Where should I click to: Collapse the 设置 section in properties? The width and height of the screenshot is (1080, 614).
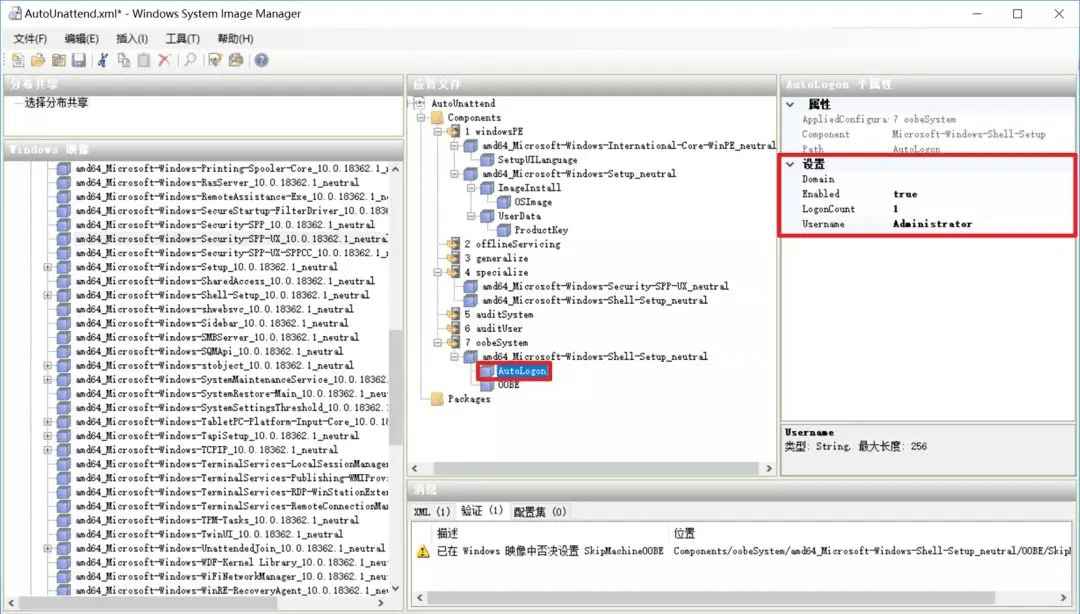790,164
